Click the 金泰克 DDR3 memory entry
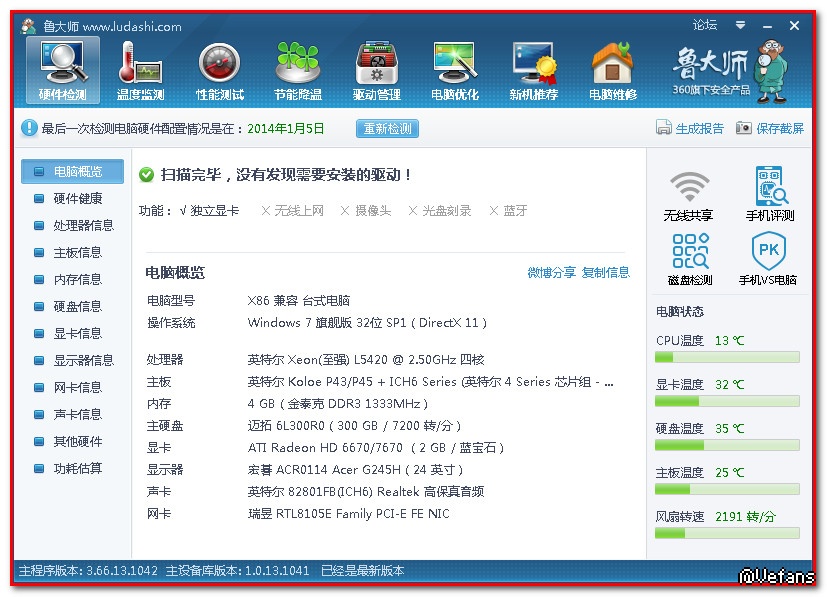827x597 pixels. pyautogui.click(x=338, y=403)
